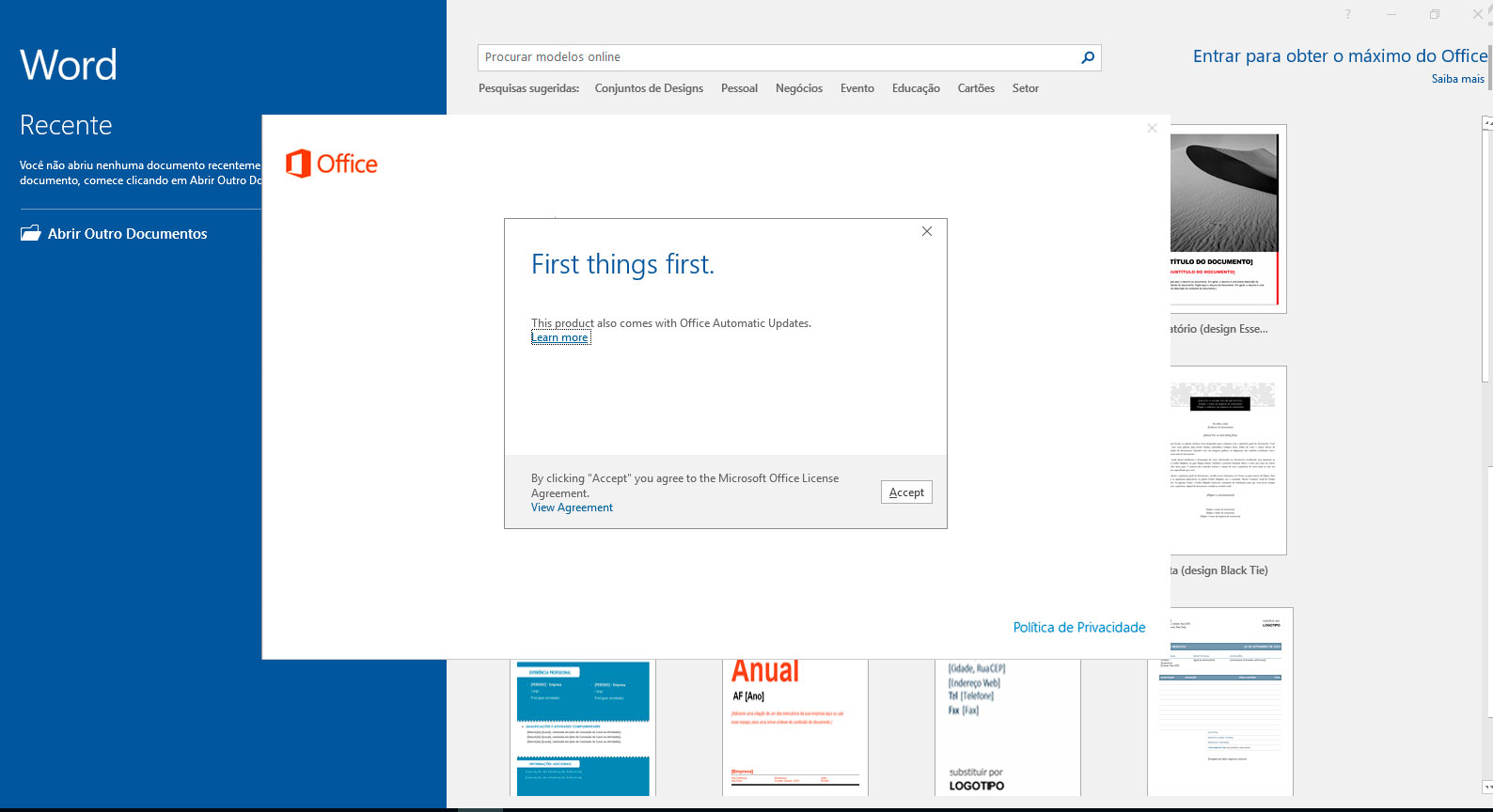Open the View Agreement link

572,507
